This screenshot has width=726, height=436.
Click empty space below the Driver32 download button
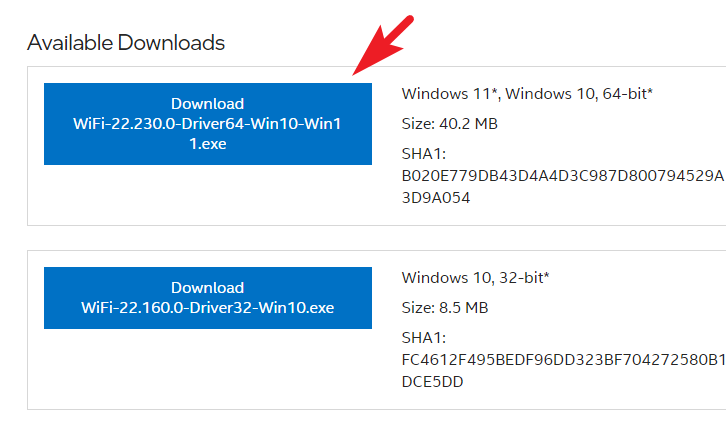tap(208, 368)
